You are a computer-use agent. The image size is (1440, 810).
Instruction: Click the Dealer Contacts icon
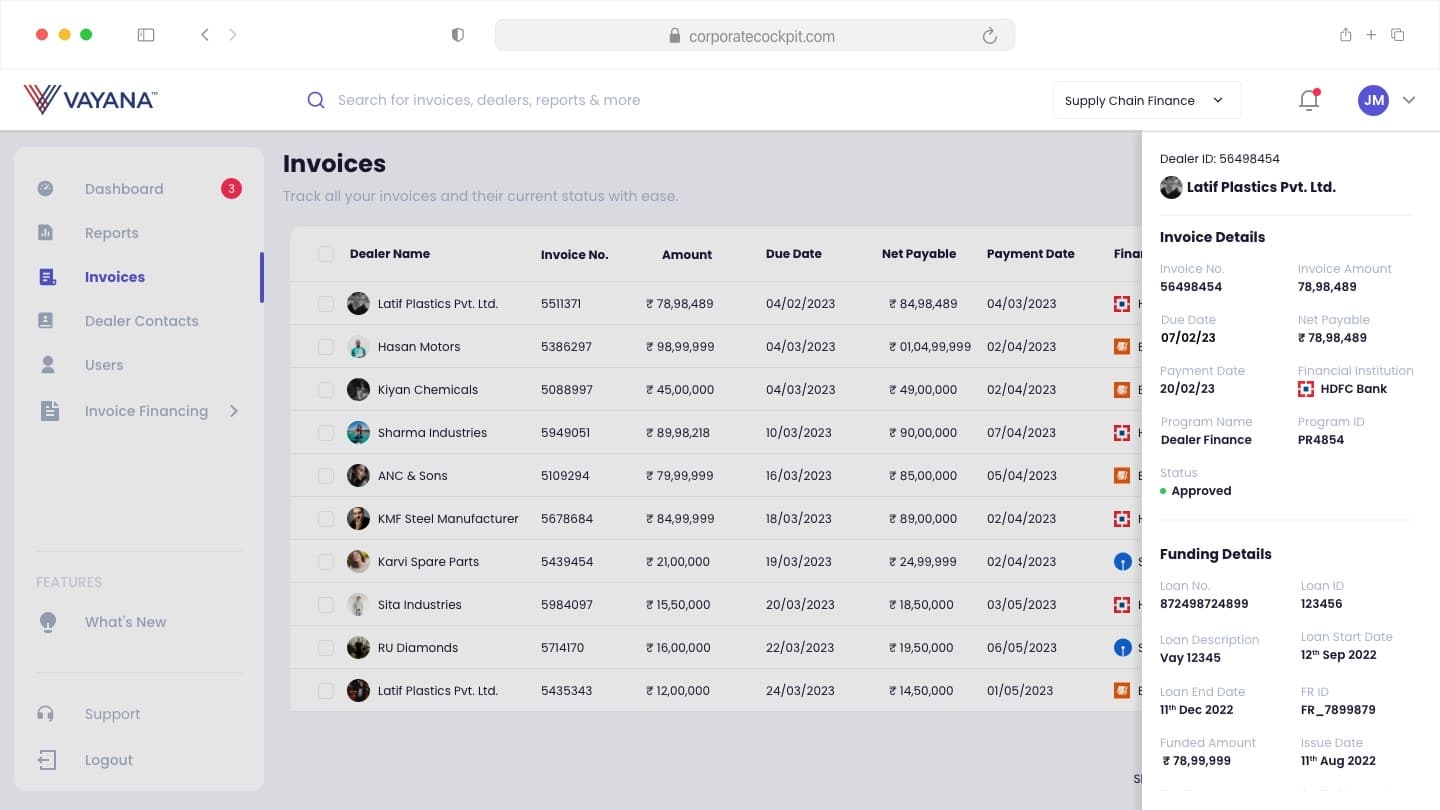tap(46, 321)
